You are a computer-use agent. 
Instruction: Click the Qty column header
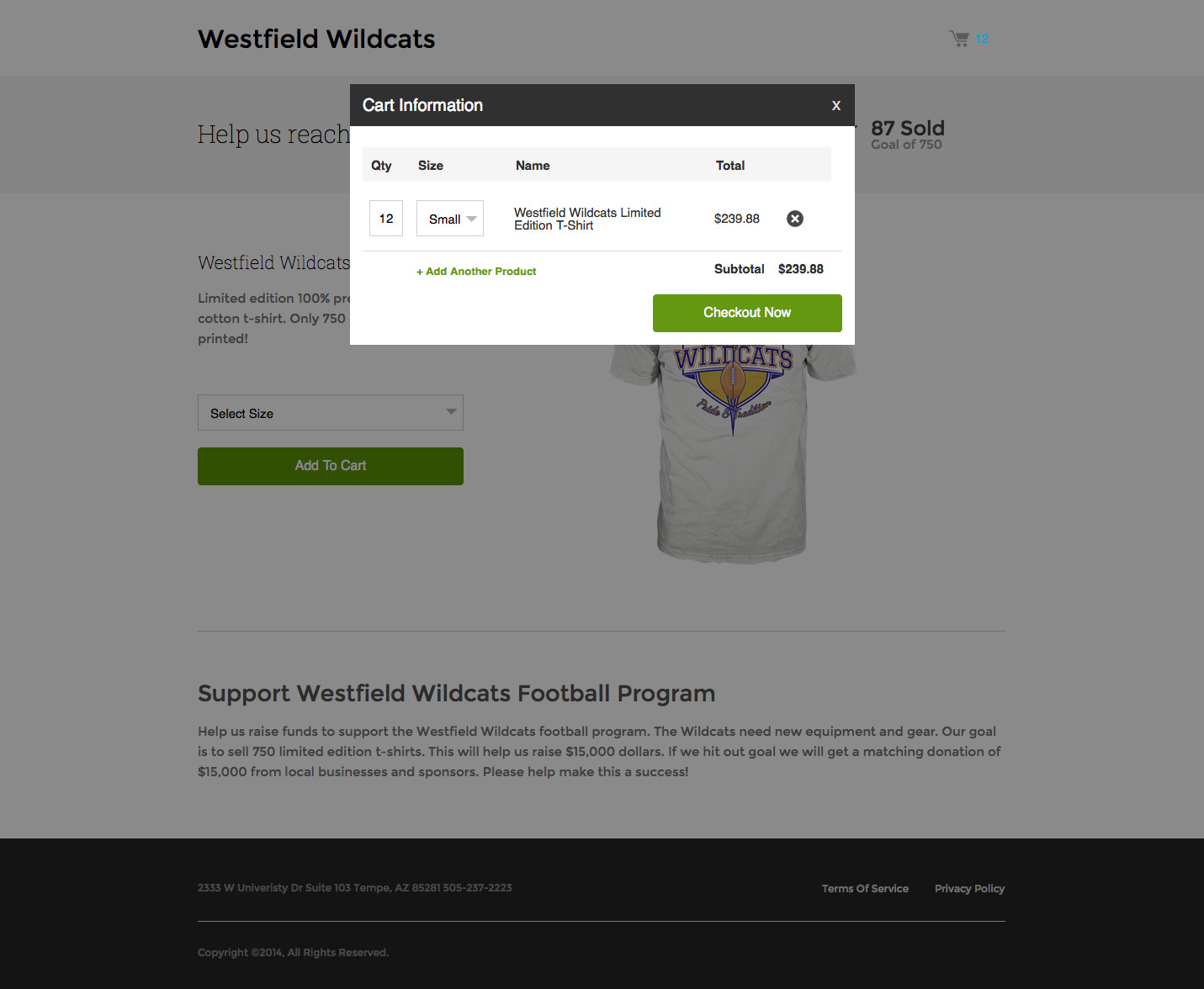381,166
